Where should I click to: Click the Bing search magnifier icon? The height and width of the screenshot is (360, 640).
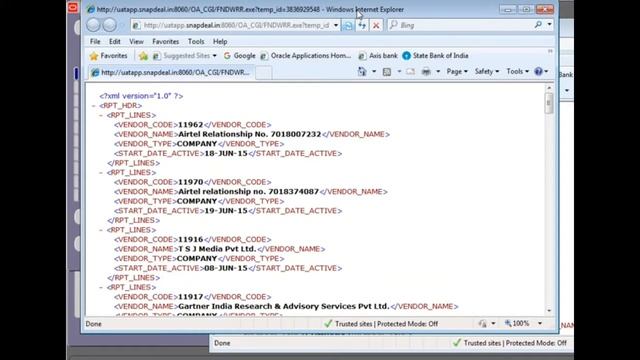tap(538, 25)
